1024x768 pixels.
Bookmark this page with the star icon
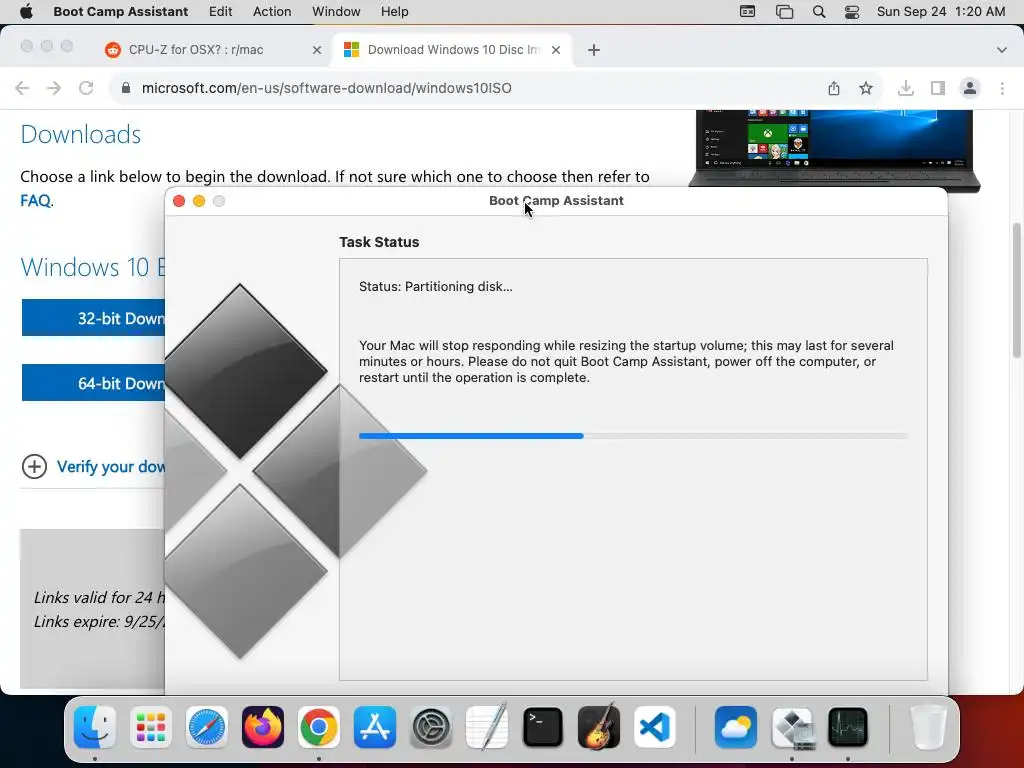pos(866,88)
